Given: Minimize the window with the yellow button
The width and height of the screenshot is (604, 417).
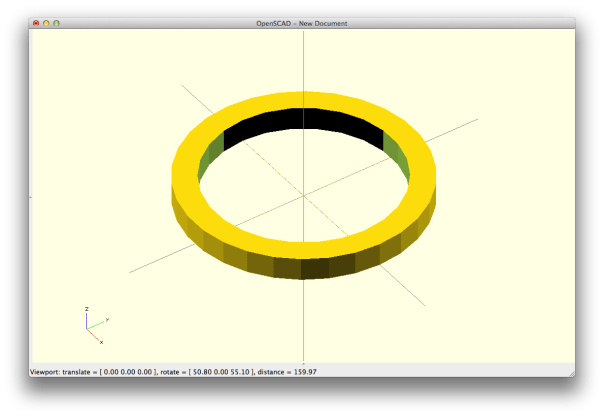Looking at the screenshot, I should 46,21.
